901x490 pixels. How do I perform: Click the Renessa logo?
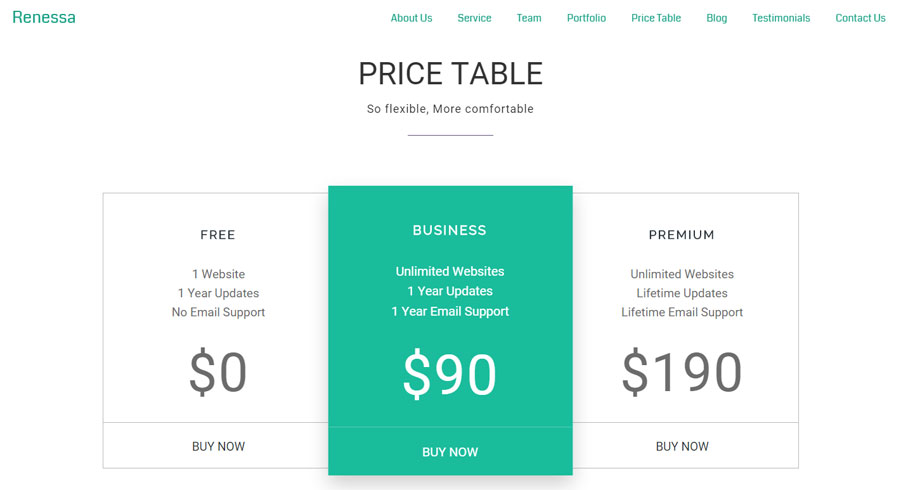point(44,17)
